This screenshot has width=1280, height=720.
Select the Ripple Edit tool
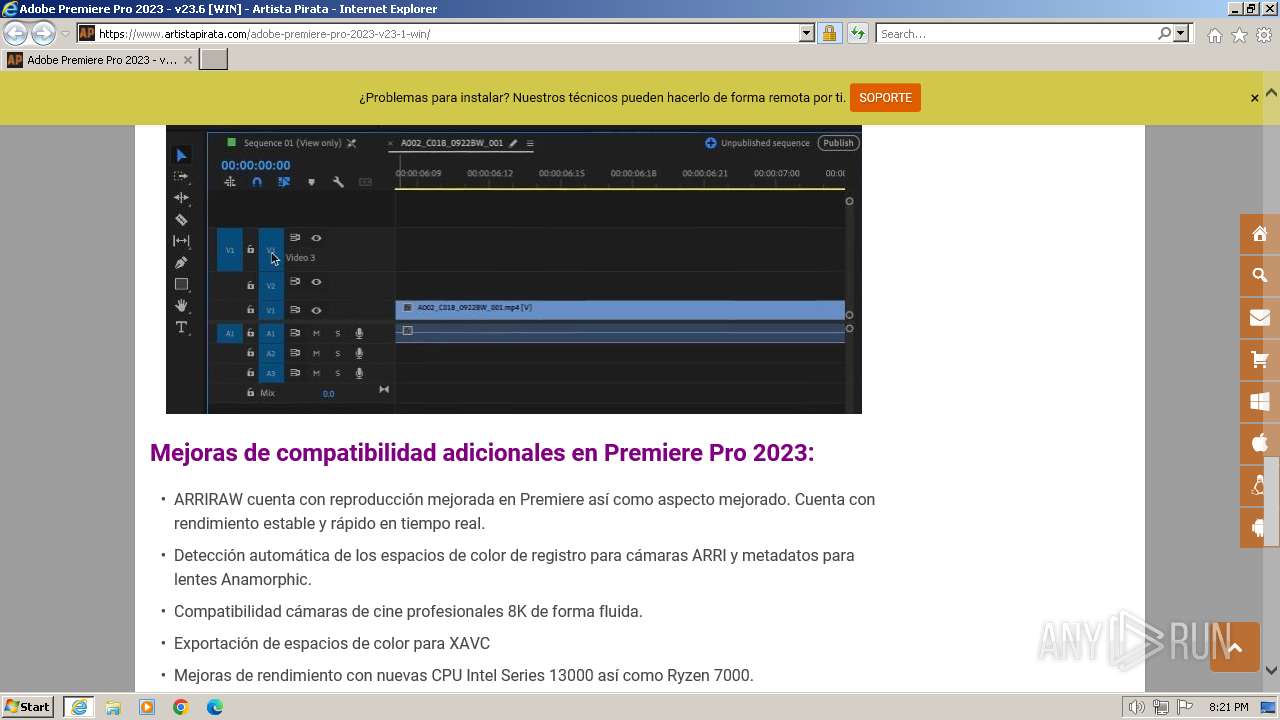[x=181, y=198]
